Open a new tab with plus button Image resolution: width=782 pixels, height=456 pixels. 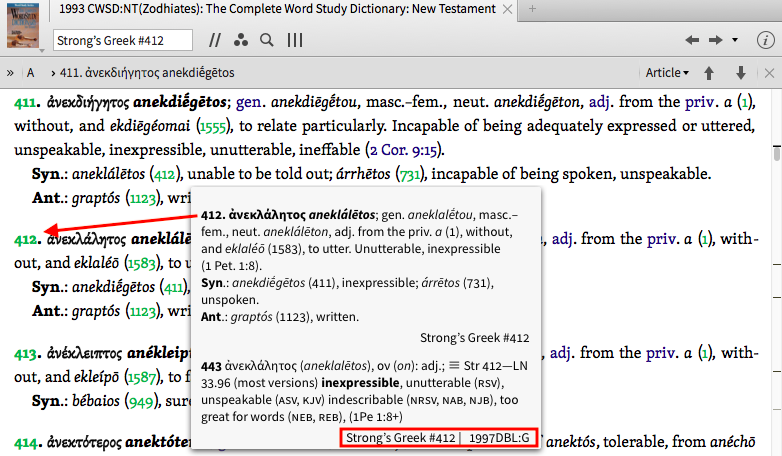tap(532, 9)
